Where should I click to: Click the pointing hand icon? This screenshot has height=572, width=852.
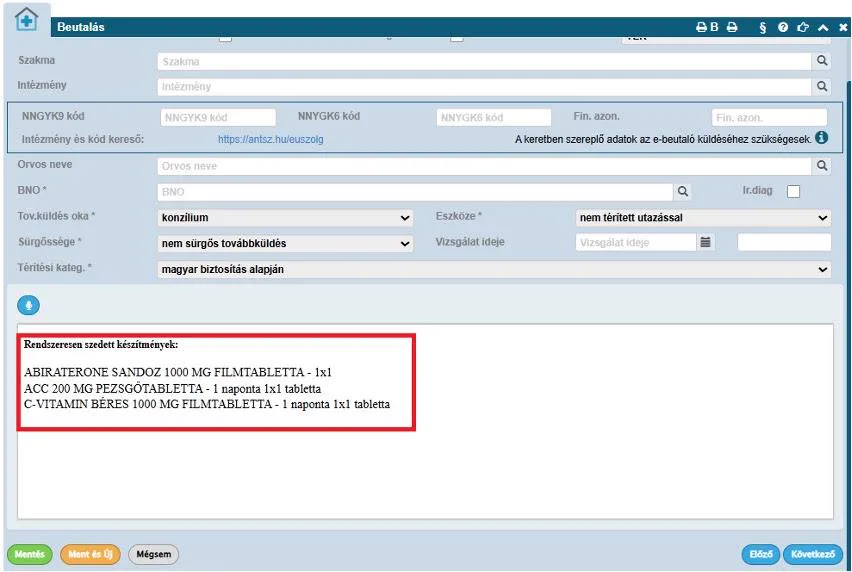803,27
